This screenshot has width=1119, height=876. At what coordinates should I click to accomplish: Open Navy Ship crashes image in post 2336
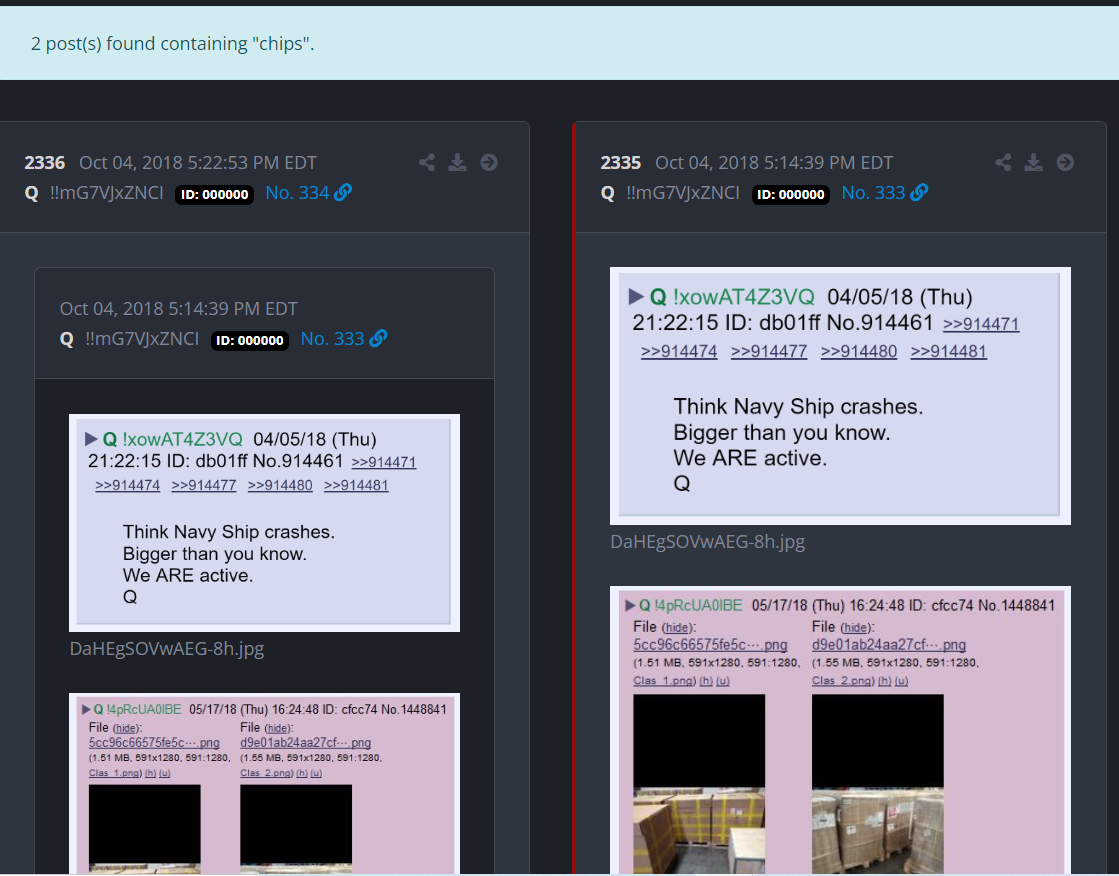tap(264, 523)
